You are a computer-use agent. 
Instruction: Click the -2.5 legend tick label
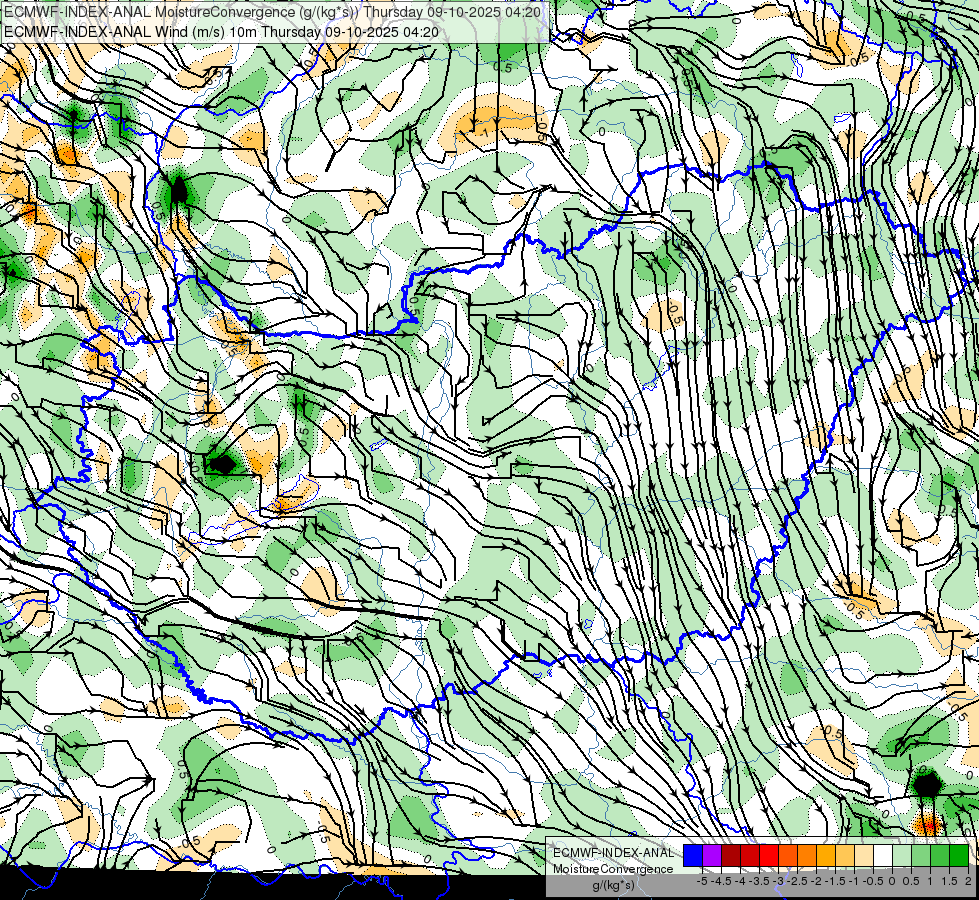point(799,881)
